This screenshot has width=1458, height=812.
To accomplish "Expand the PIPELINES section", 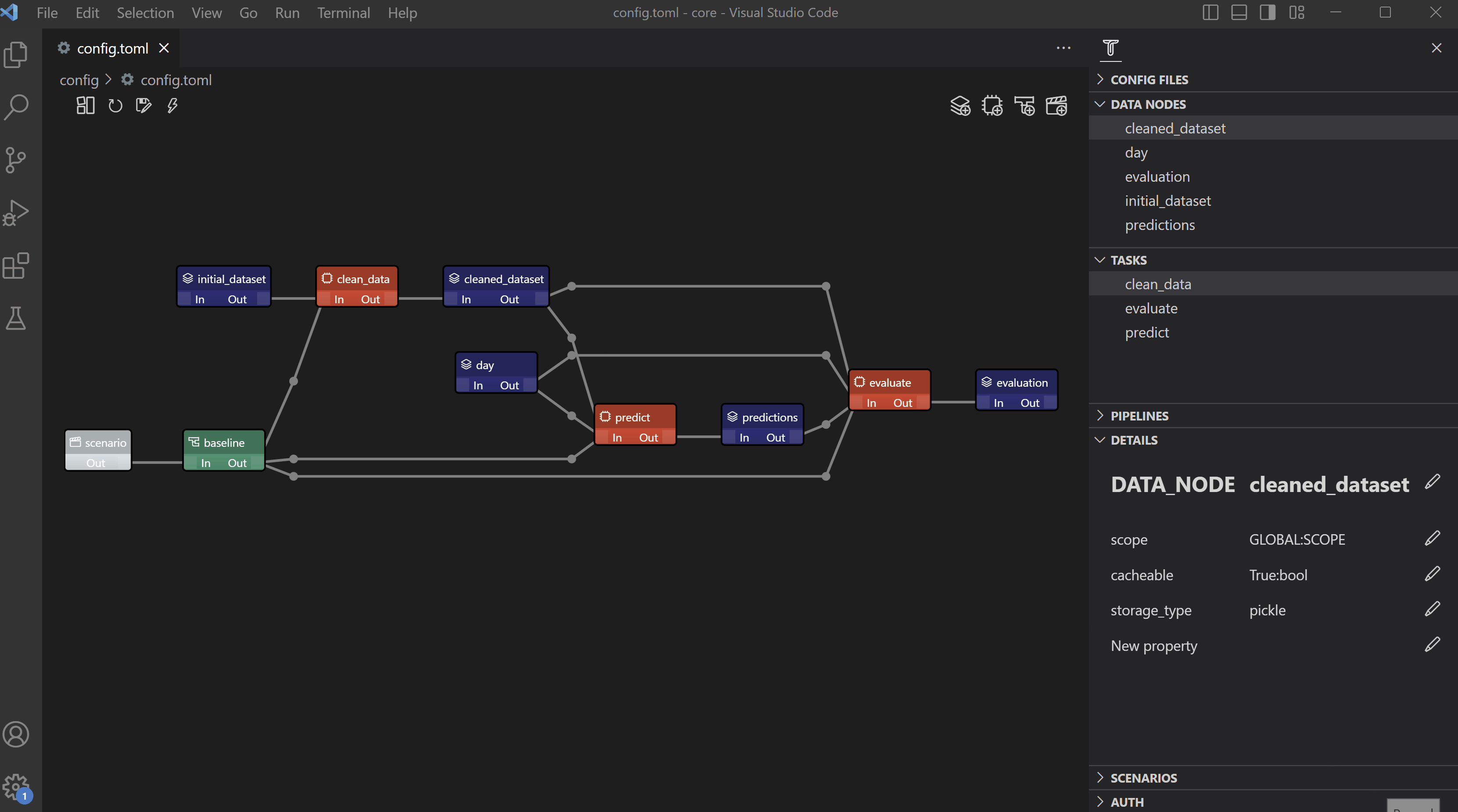I will coord(1139,416).
